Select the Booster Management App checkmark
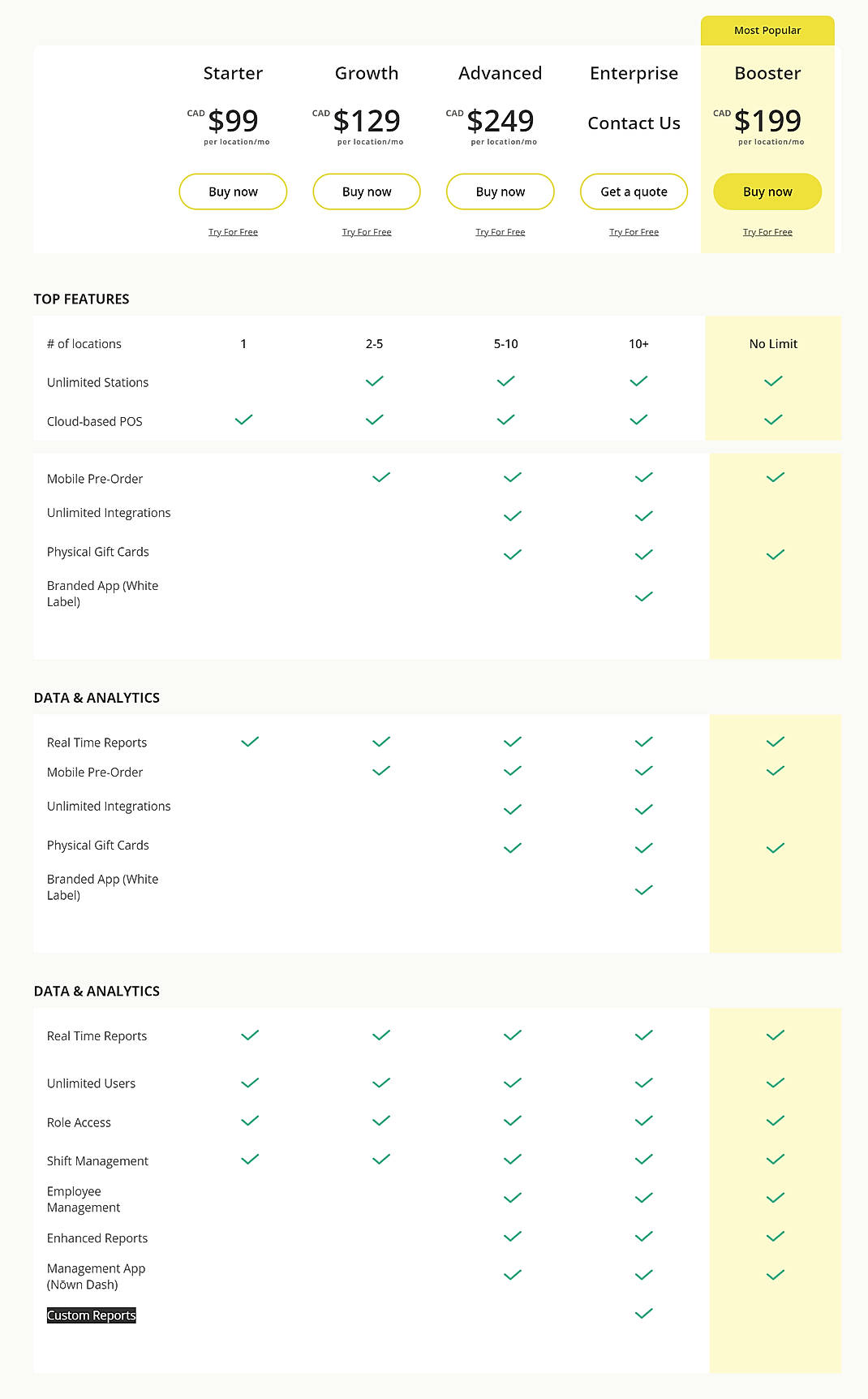Viewport: 868px width, 1399px height. pos(775,1274)
